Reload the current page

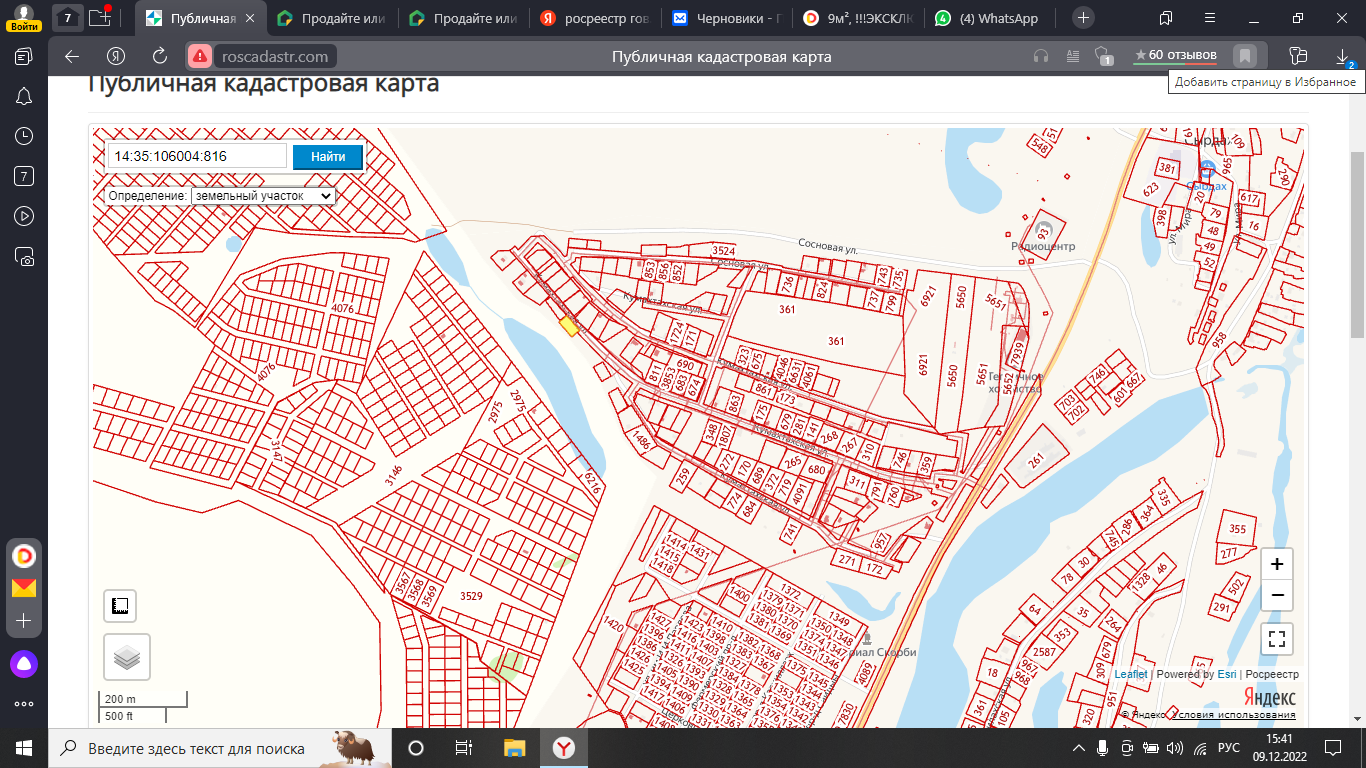pyautogui.click(x=160, y=56)
